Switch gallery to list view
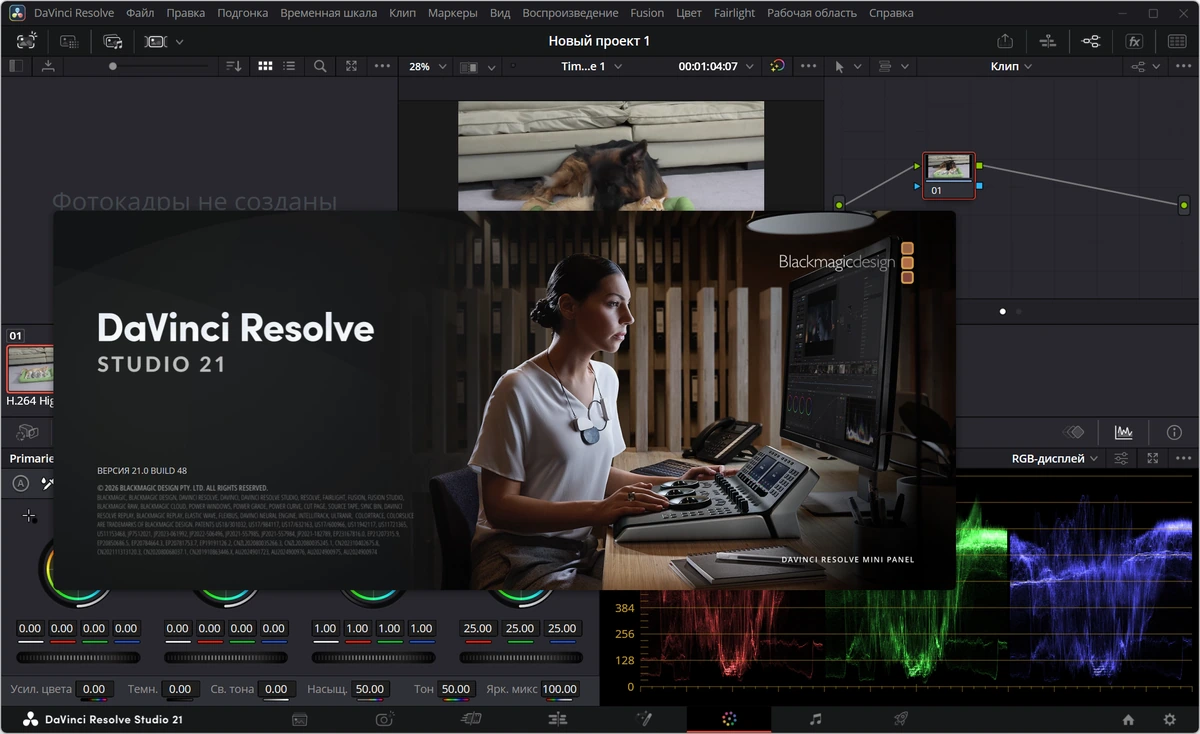Viewport: 1200px width, 734px height. click(289, 66)
